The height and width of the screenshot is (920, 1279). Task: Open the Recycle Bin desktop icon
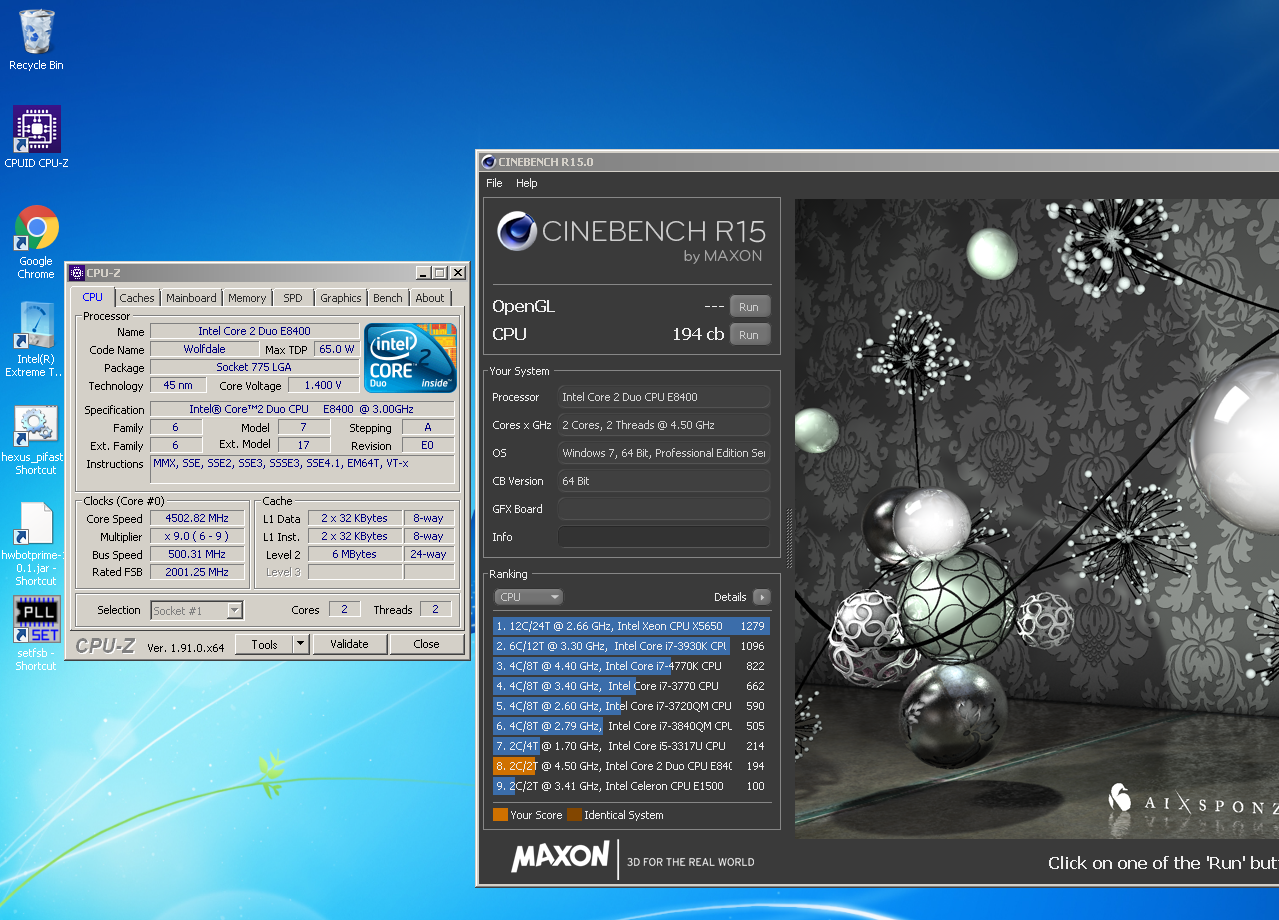[36, 40]
